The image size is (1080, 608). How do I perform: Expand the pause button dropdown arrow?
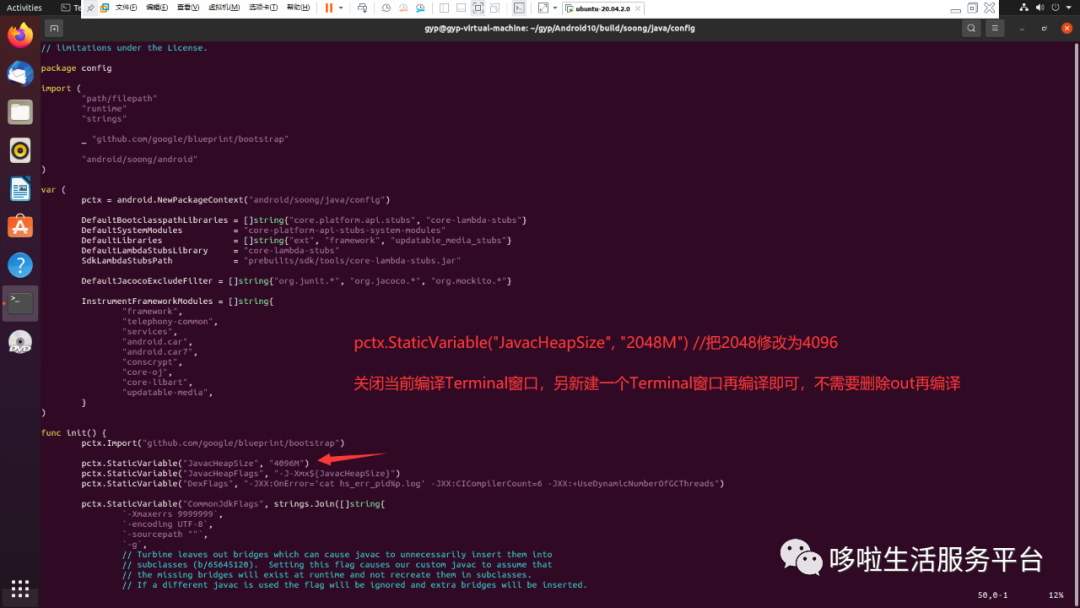(x=341, y=8)
